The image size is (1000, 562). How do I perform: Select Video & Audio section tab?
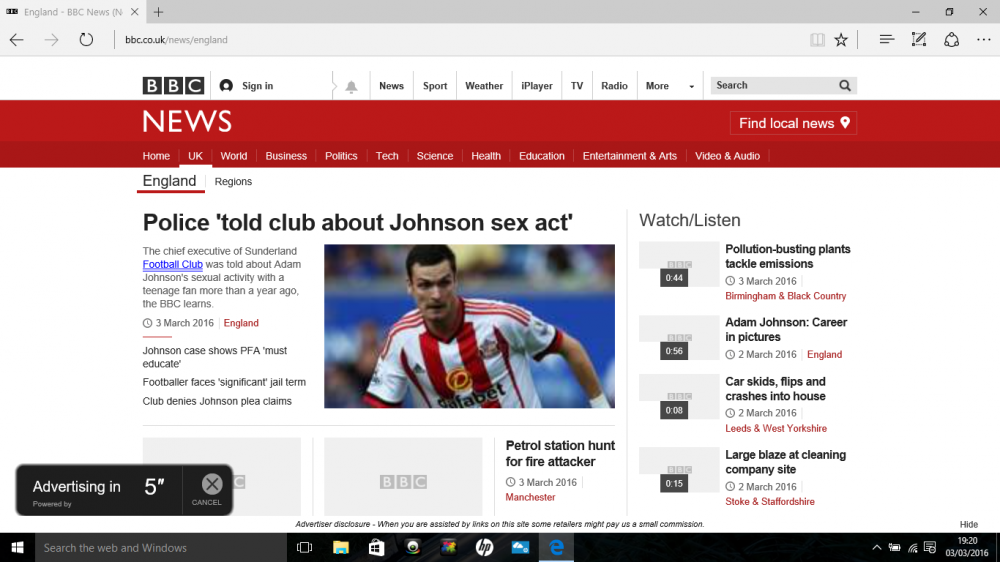727,156
